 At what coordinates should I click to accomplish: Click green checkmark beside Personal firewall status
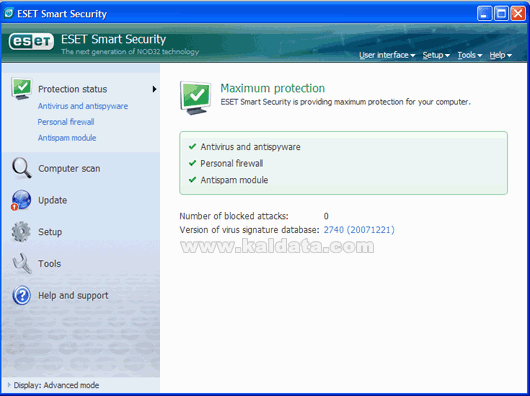click(x=192, y=163)
